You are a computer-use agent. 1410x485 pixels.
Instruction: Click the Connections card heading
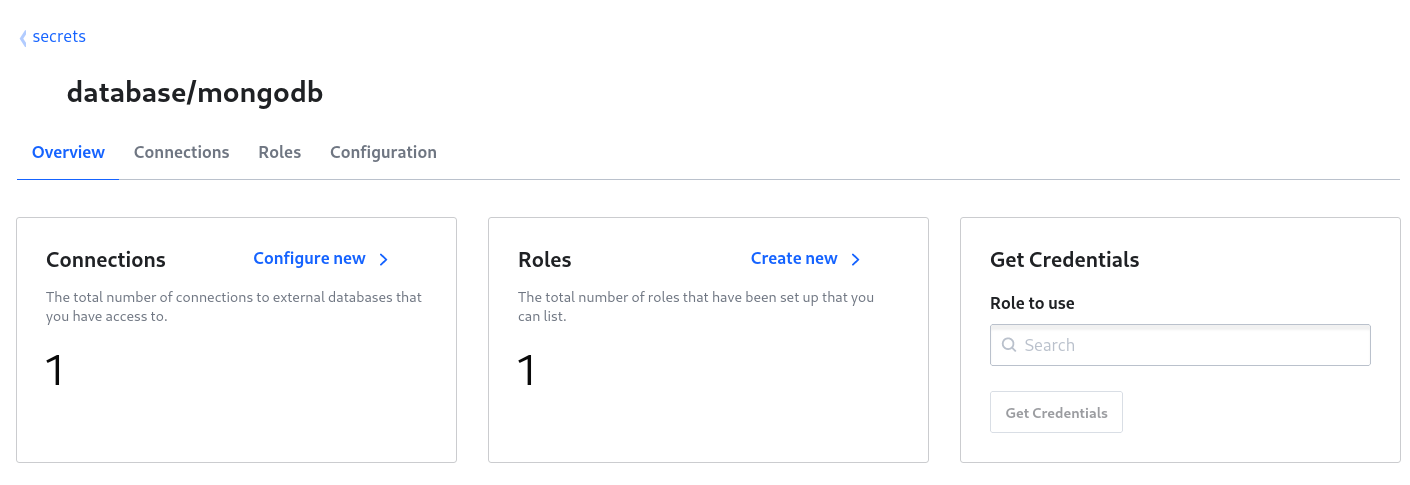tap(106, 260)
